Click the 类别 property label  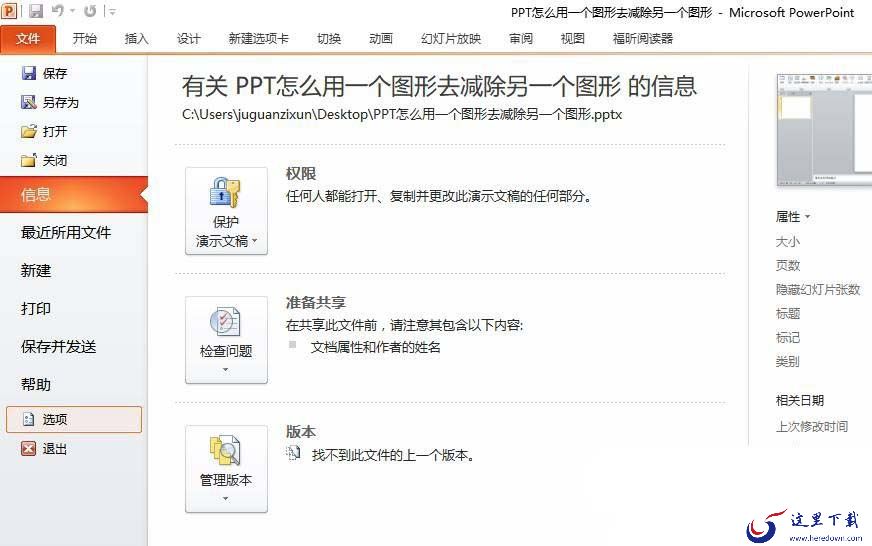click(787, 361)
